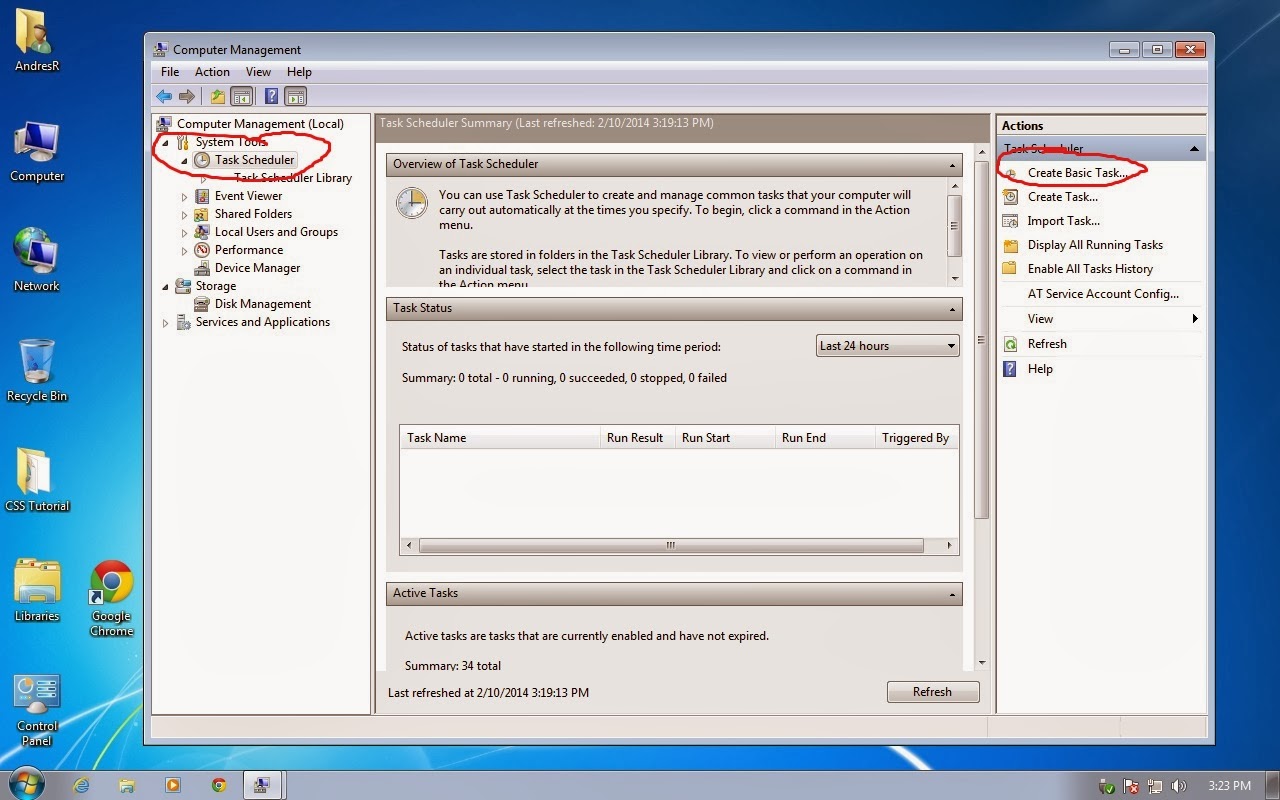The height and width of the screenshot is (800, 1280).
Task: Collapse the Task Status section
Action: point(953,309)
